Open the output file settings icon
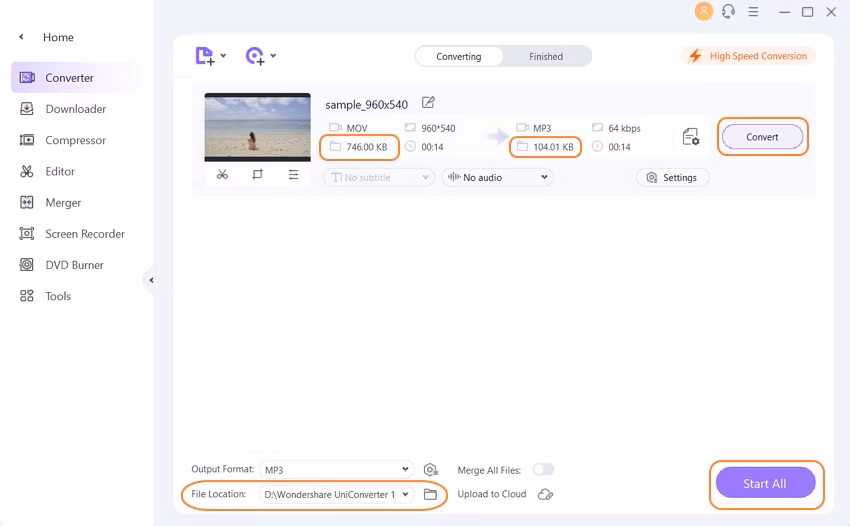Image resolution: width=850 pixels, height=526 pixels. [x=690, y=137]
